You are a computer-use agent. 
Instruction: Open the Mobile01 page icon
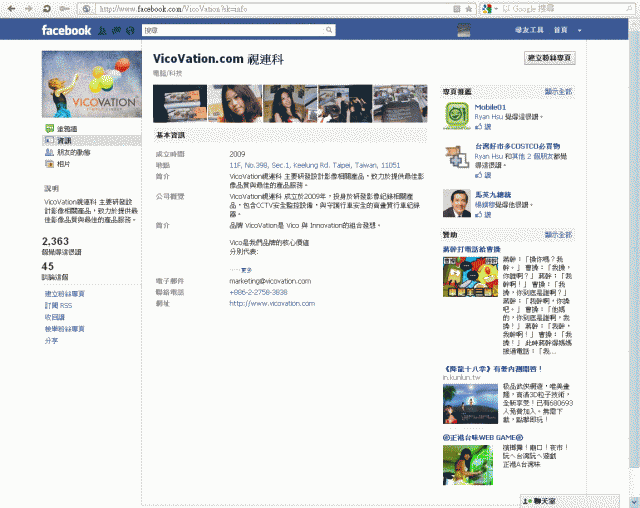[x=457, y=115]
